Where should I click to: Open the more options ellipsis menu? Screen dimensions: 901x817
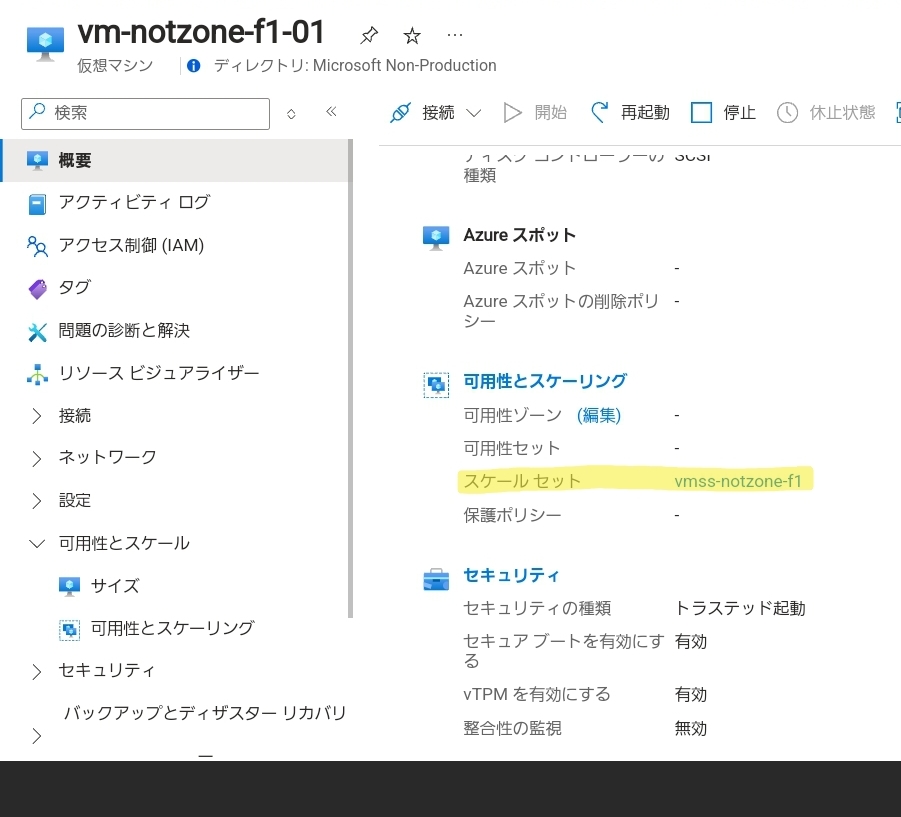pyautogui.click(x=455, y=36)
